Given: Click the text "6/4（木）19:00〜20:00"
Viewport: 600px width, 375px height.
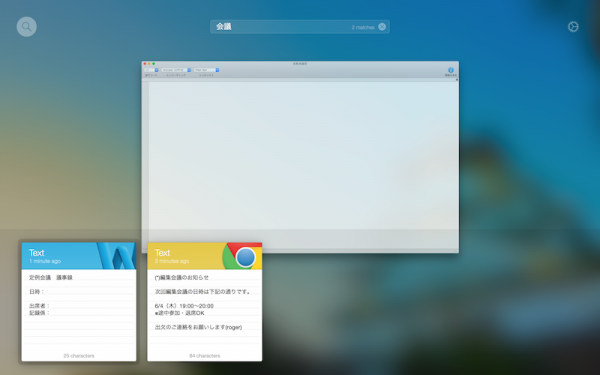Looking at the screenshot, I should [x=184, y=306].
